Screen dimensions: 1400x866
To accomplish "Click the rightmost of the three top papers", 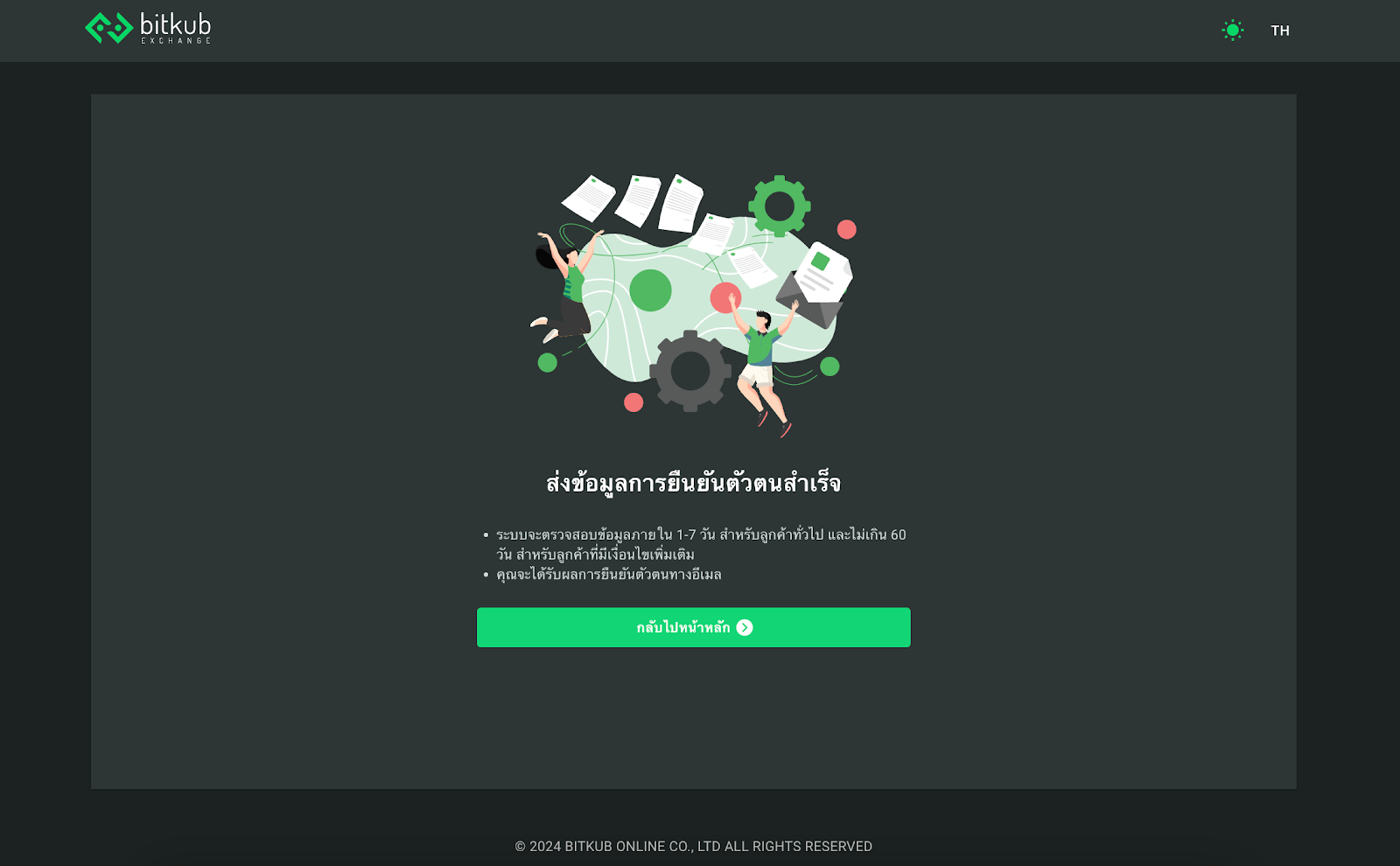I will coord(682,203).
